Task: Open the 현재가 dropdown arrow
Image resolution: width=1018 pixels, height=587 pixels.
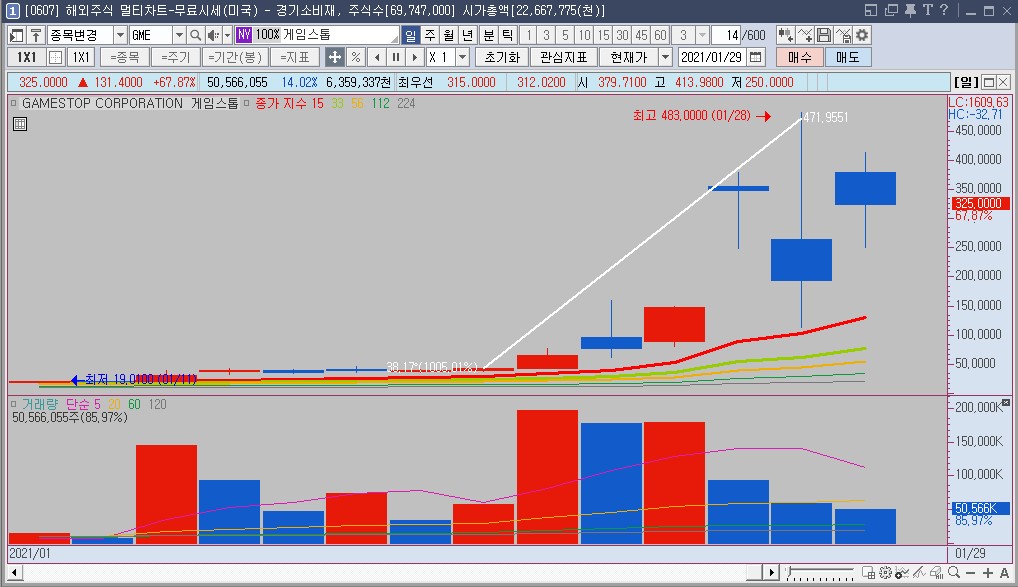Action: tap(665, 57)
